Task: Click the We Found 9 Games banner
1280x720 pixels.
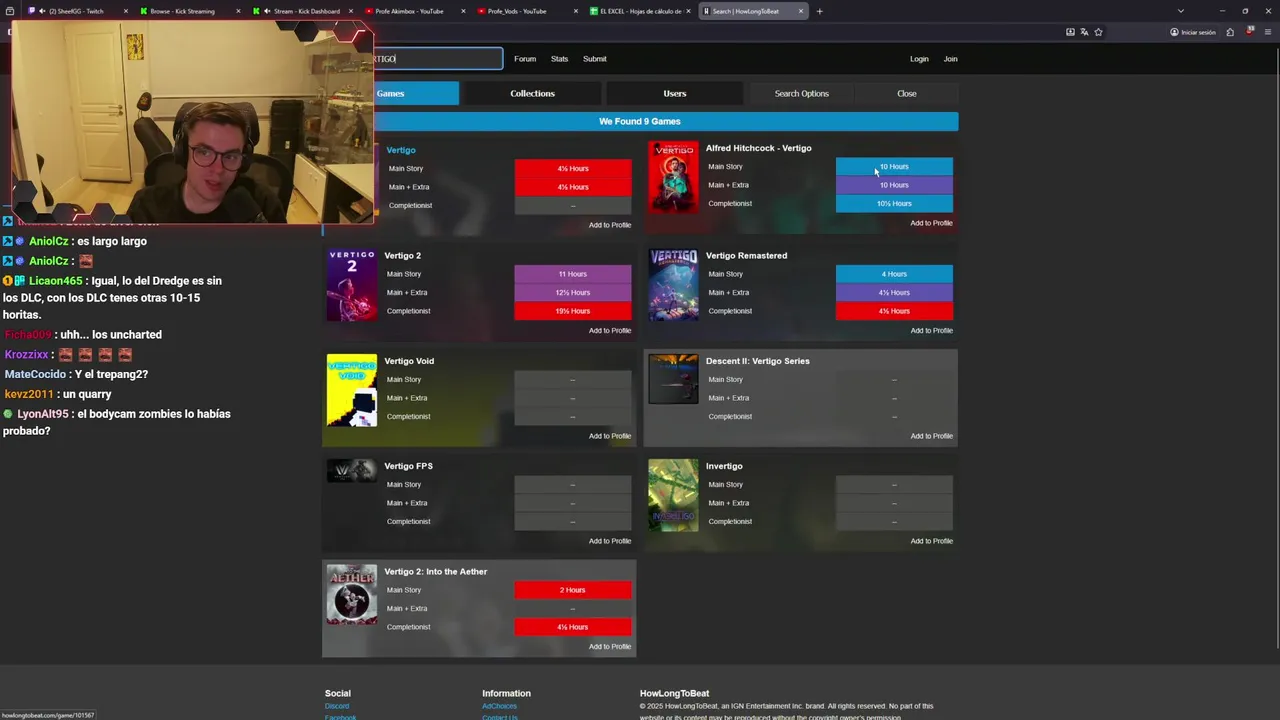Action: coord(640,122)
